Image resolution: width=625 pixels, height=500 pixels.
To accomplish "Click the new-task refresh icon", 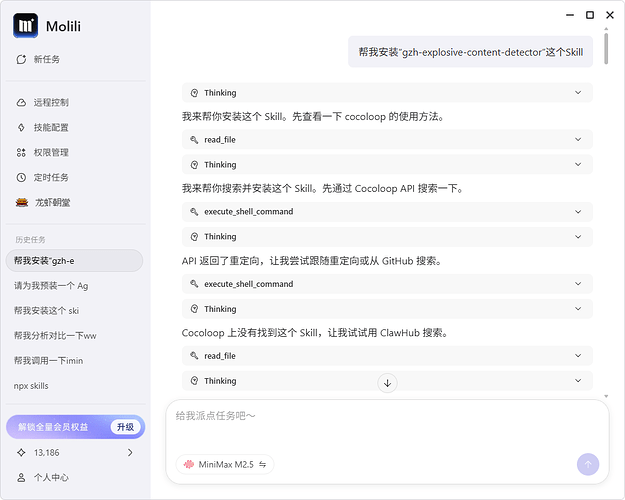I will tap(21, 59).
